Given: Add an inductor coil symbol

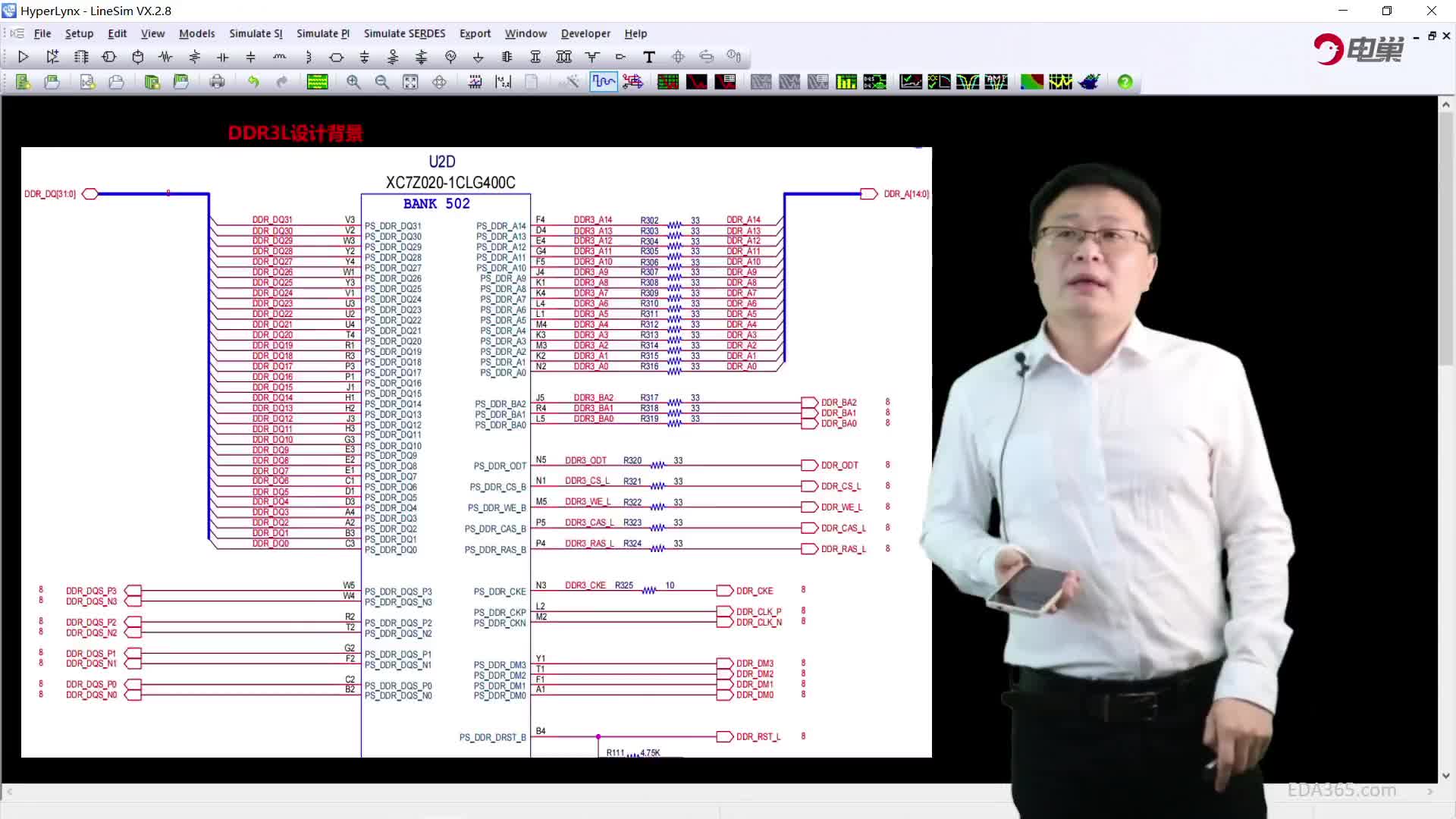Looking at the screenshot, I should coord(280,57).
